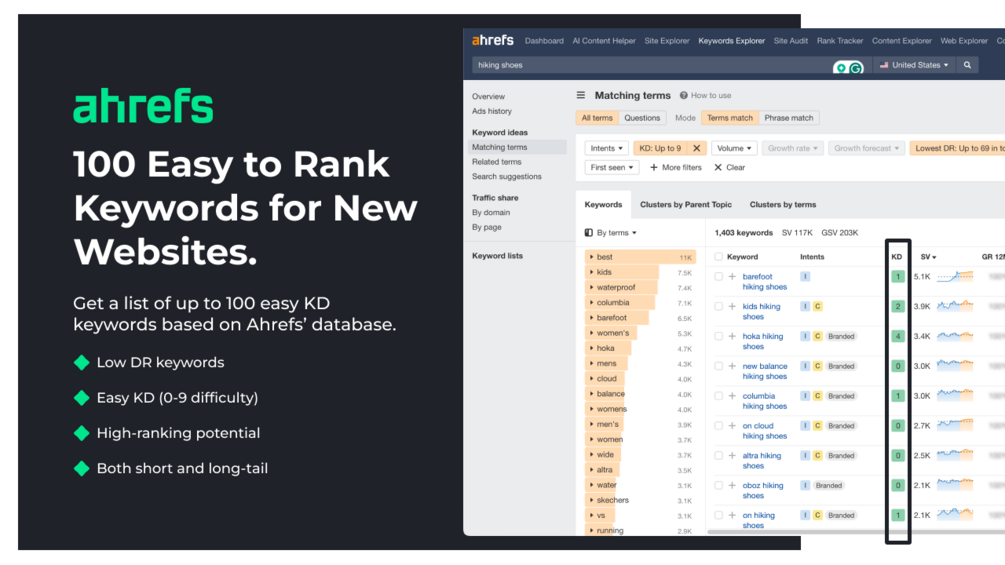The width and height of the screenshot is (1005, 565).
Task: Open the Intents filter dropdown
Action: click(606, 148)
